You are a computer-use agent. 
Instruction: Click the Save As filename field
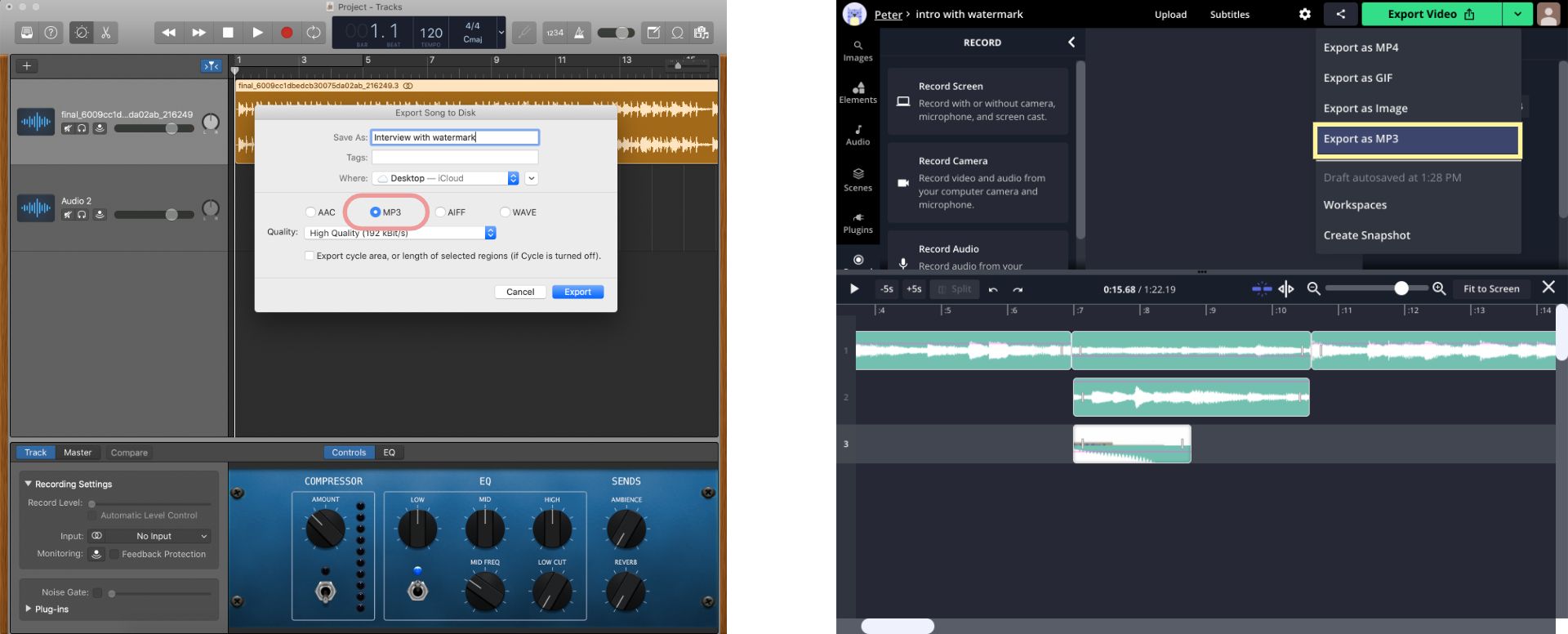[455, 137]
